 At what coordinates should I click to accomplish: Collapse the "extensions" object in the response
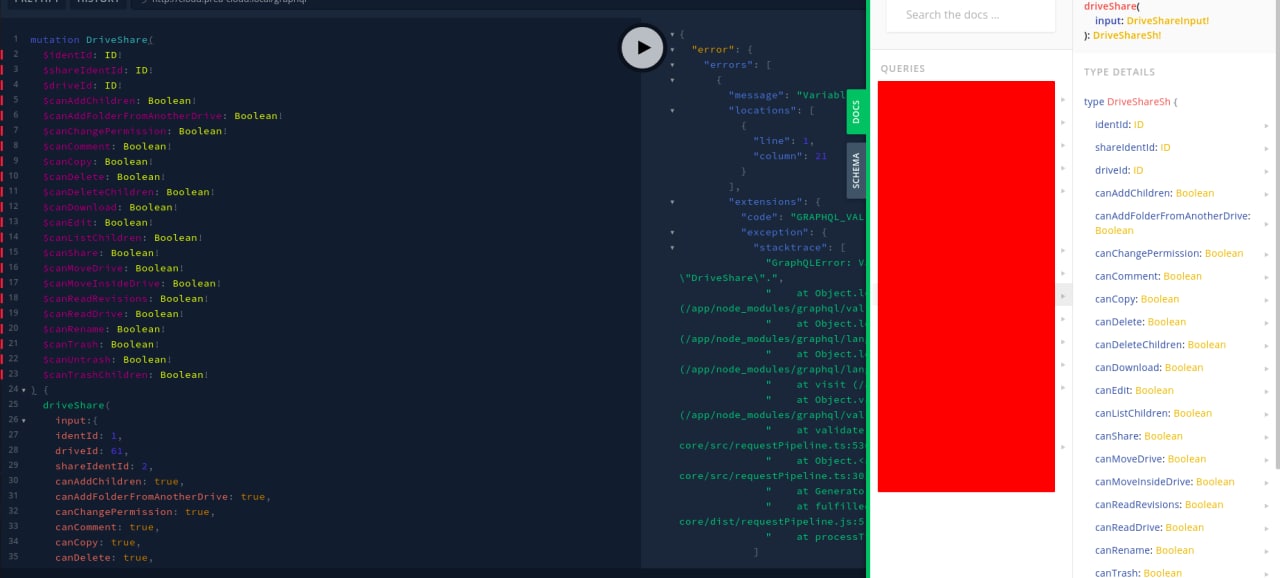(x=672, y=201)
